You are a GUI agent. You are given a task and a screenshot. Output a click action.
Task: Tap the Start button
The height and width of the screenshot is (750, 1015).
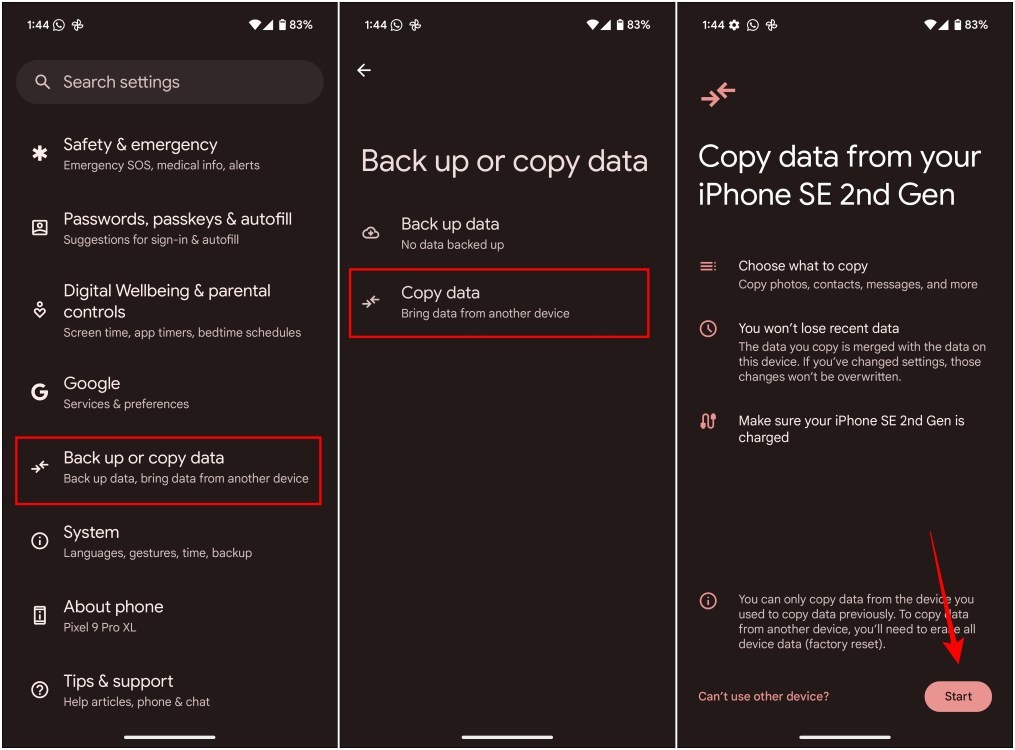[x=958, y=696]
